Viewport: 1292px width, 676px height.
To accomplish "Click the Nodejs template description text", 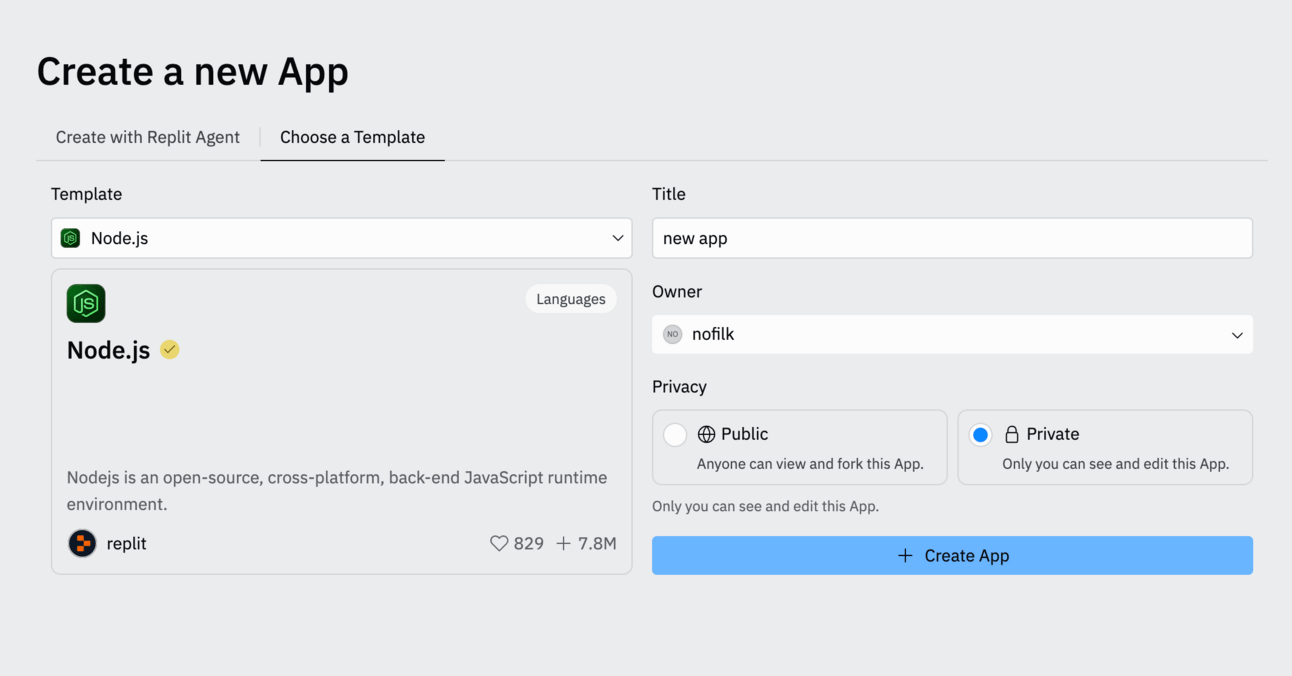I will point(337,491).
